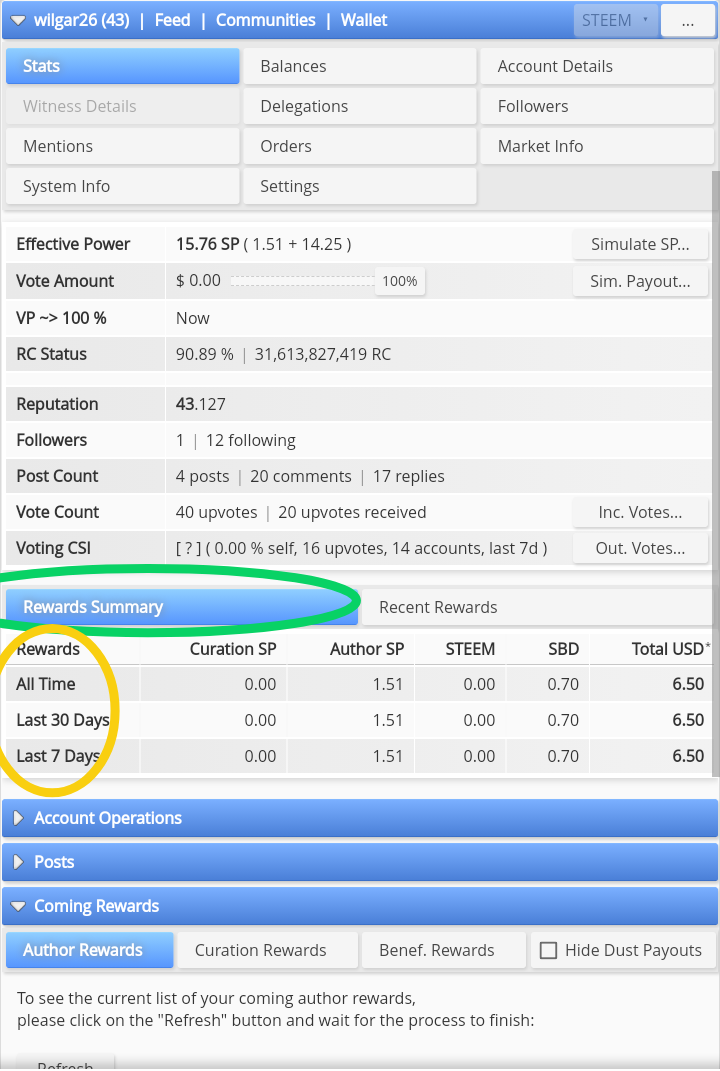Switch to the Curation Rewards tab
This screenshot has height=1071, width=720.
click(267, 950)
